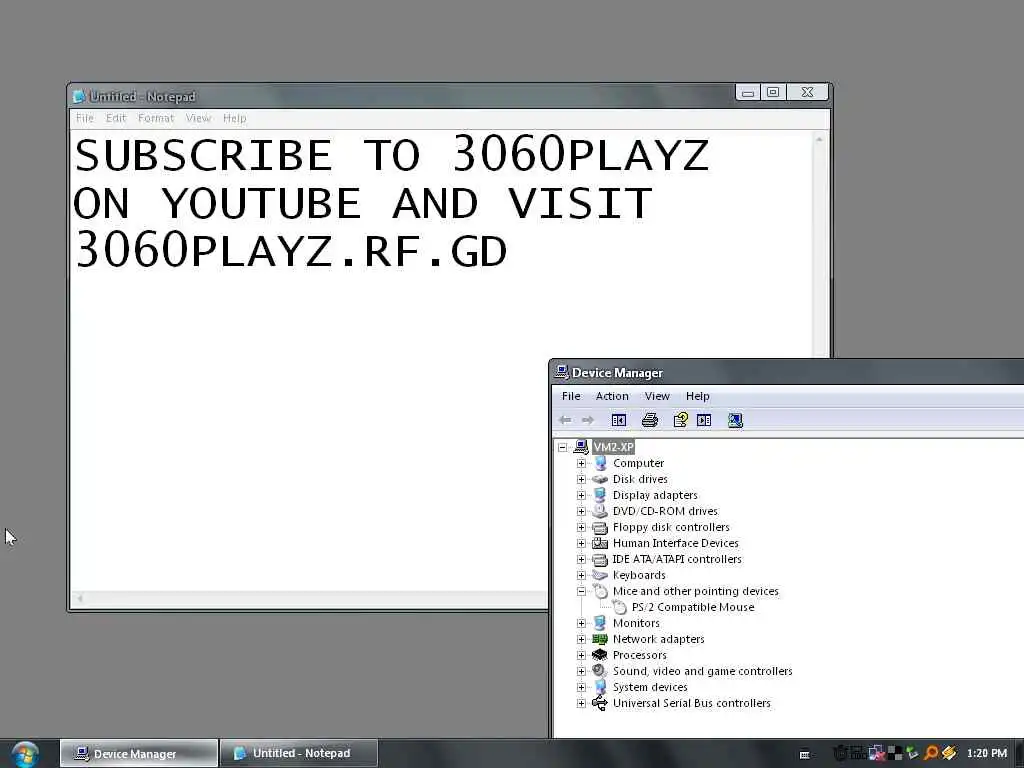1024x768 pixels.
Task: Expand the Monitors node
Action: [x=581, y=624]
